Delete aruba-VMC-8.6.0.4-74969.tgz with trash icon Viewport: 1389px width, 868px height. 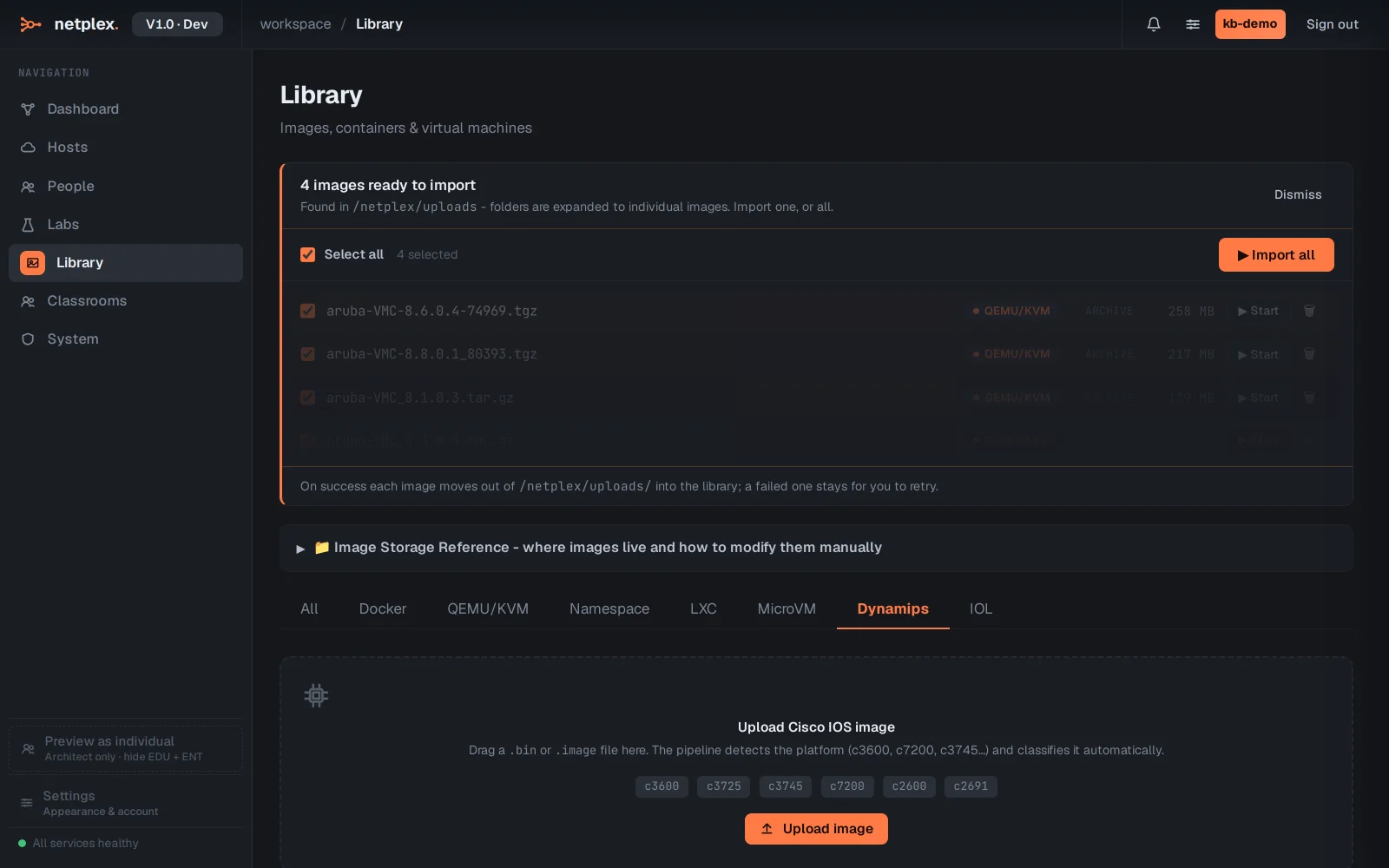[x=1309, y=311]
